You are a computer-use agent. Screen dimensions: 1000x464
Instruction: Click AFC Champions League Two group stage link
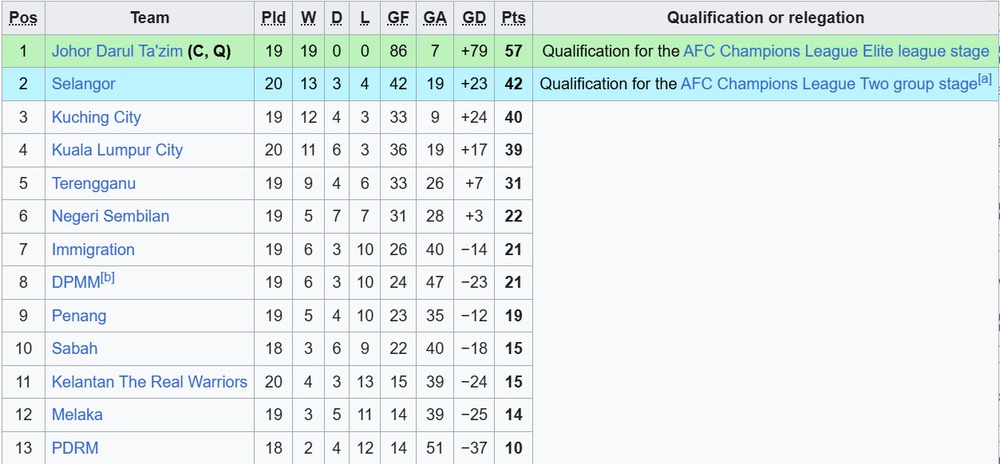pyautogui.click(x=828, y=84)
